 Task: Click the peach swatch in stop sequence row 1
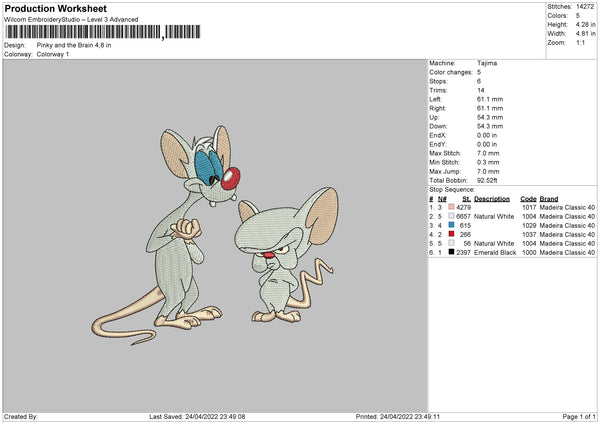tap(452, 207)
